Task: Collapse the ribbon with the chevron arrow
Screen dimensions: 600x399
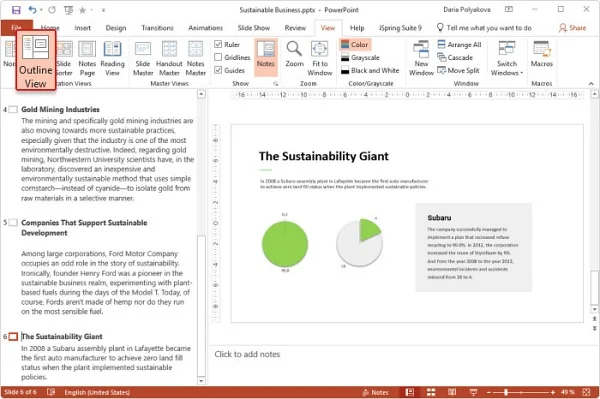Action: tap(591, 83)
